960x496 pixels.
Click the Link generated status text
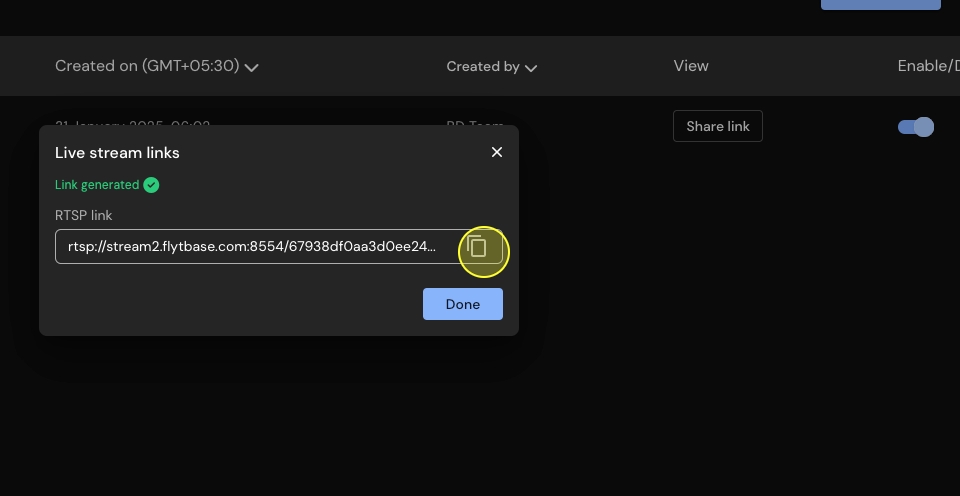click(x=97, y=185)
